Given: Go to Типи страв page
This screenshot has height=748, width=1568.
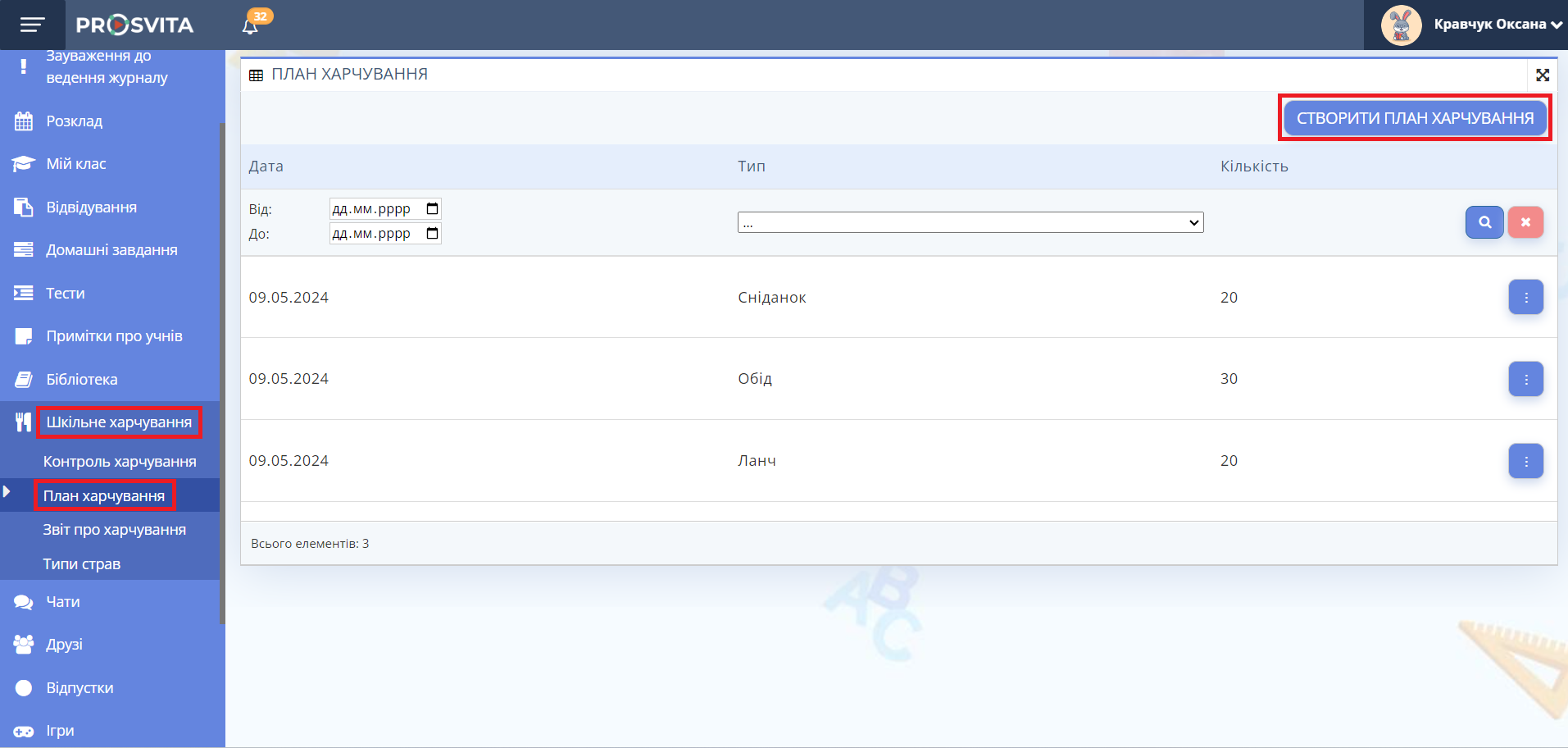Looking at the screenshot, I should click(81, 564).
